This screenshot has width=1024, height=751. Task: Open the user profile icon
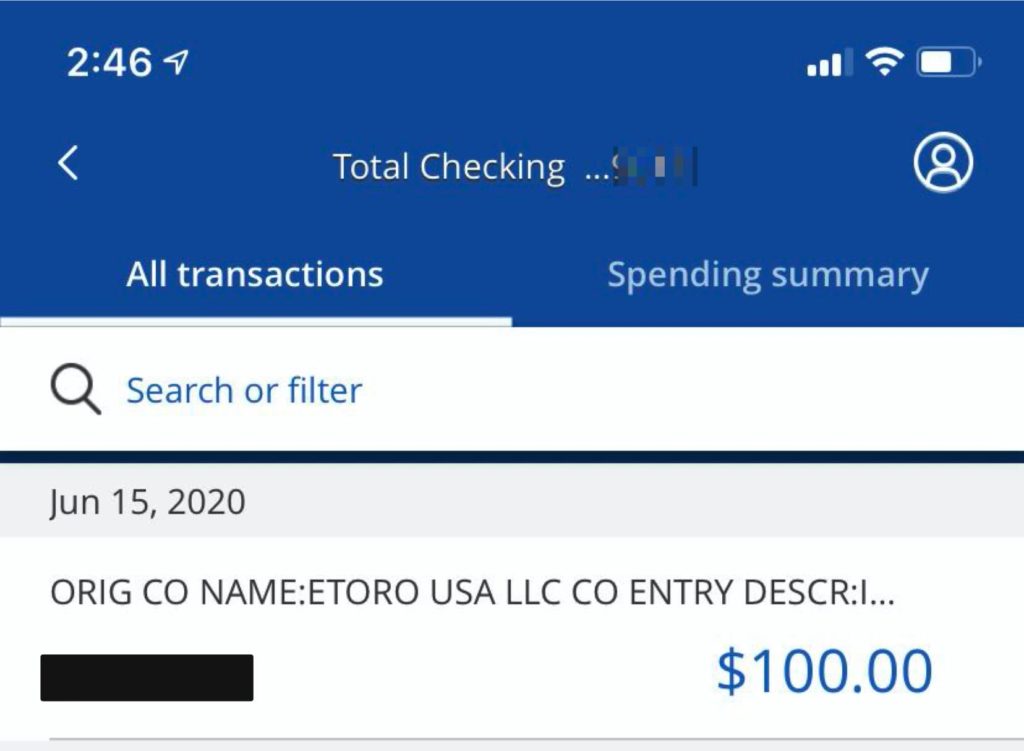coord(942,163)
